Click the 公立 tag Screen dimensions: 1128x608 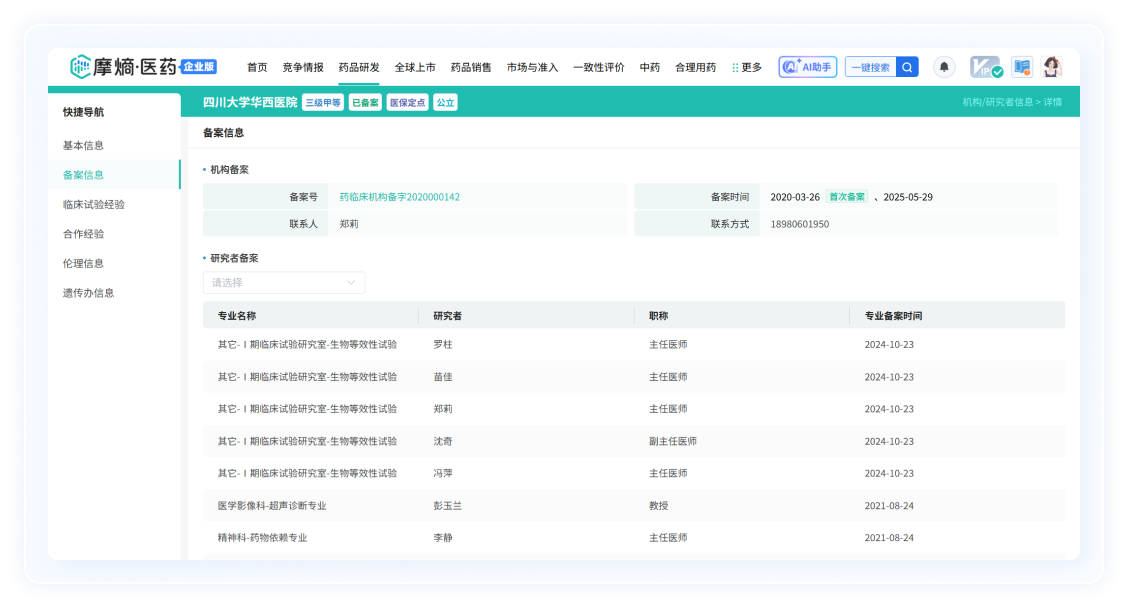[446, 102]
